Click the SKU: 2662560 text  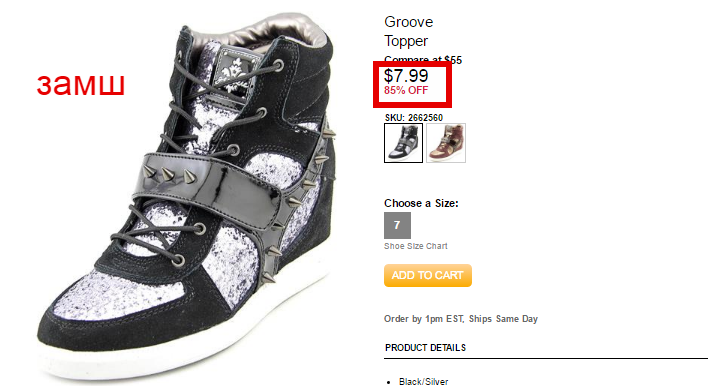coord(414,118)
